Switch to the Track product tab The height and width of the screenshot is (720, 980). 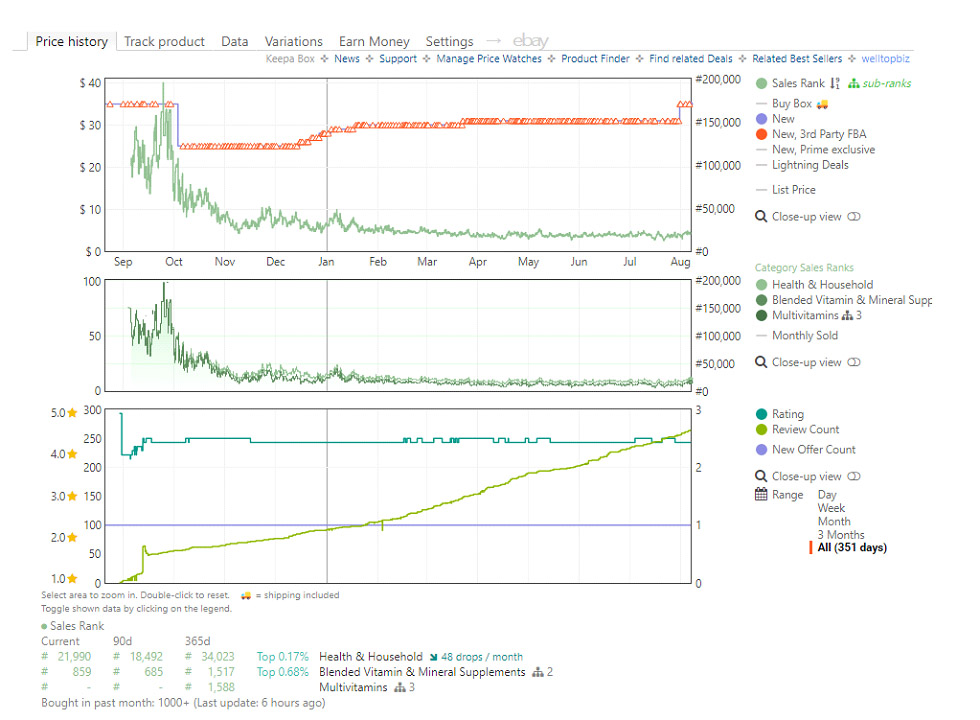coord(164,41)
